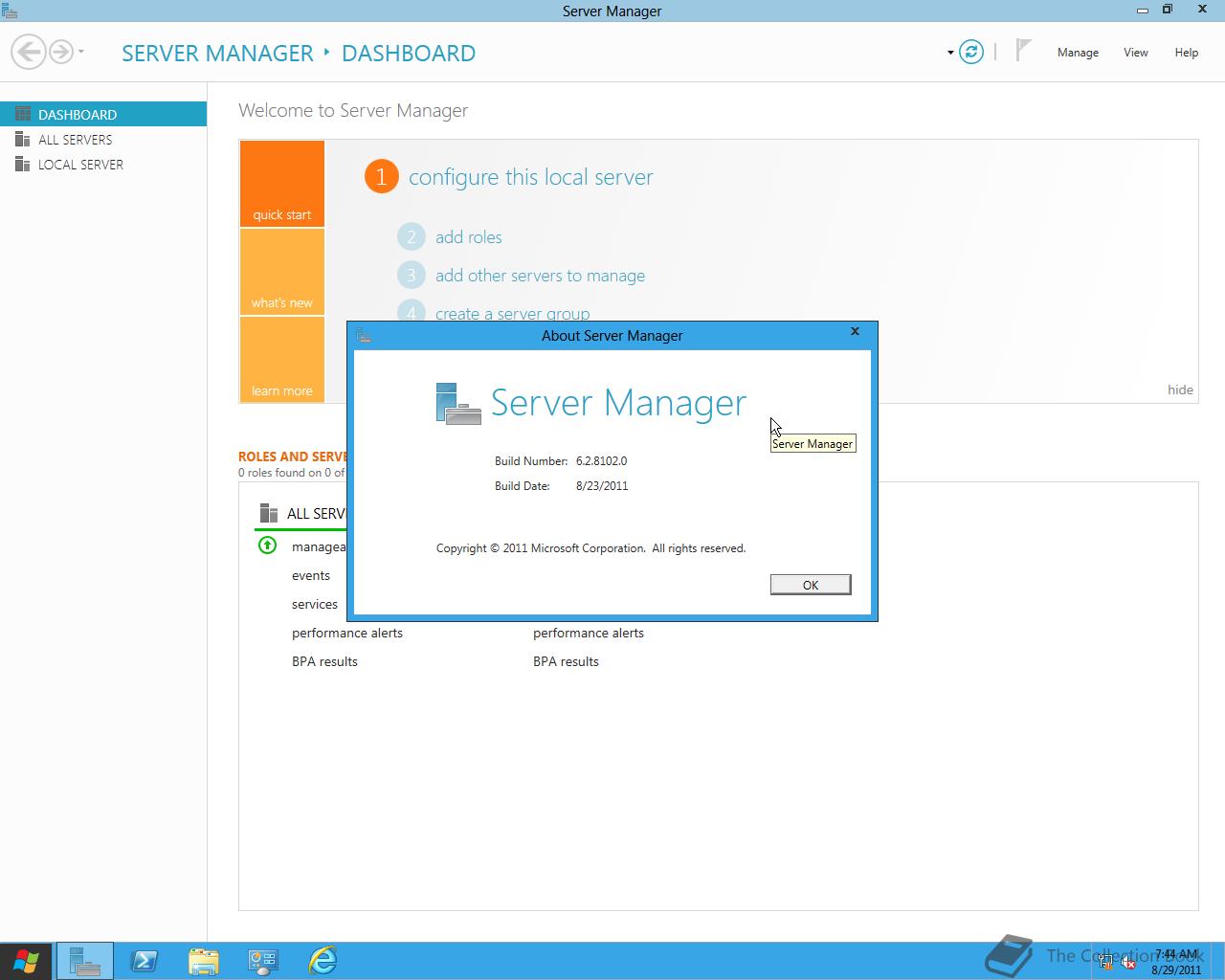Click the Back navigation arrow
The height and width of the screenshot is (980, 1225).
pos(29,52)
